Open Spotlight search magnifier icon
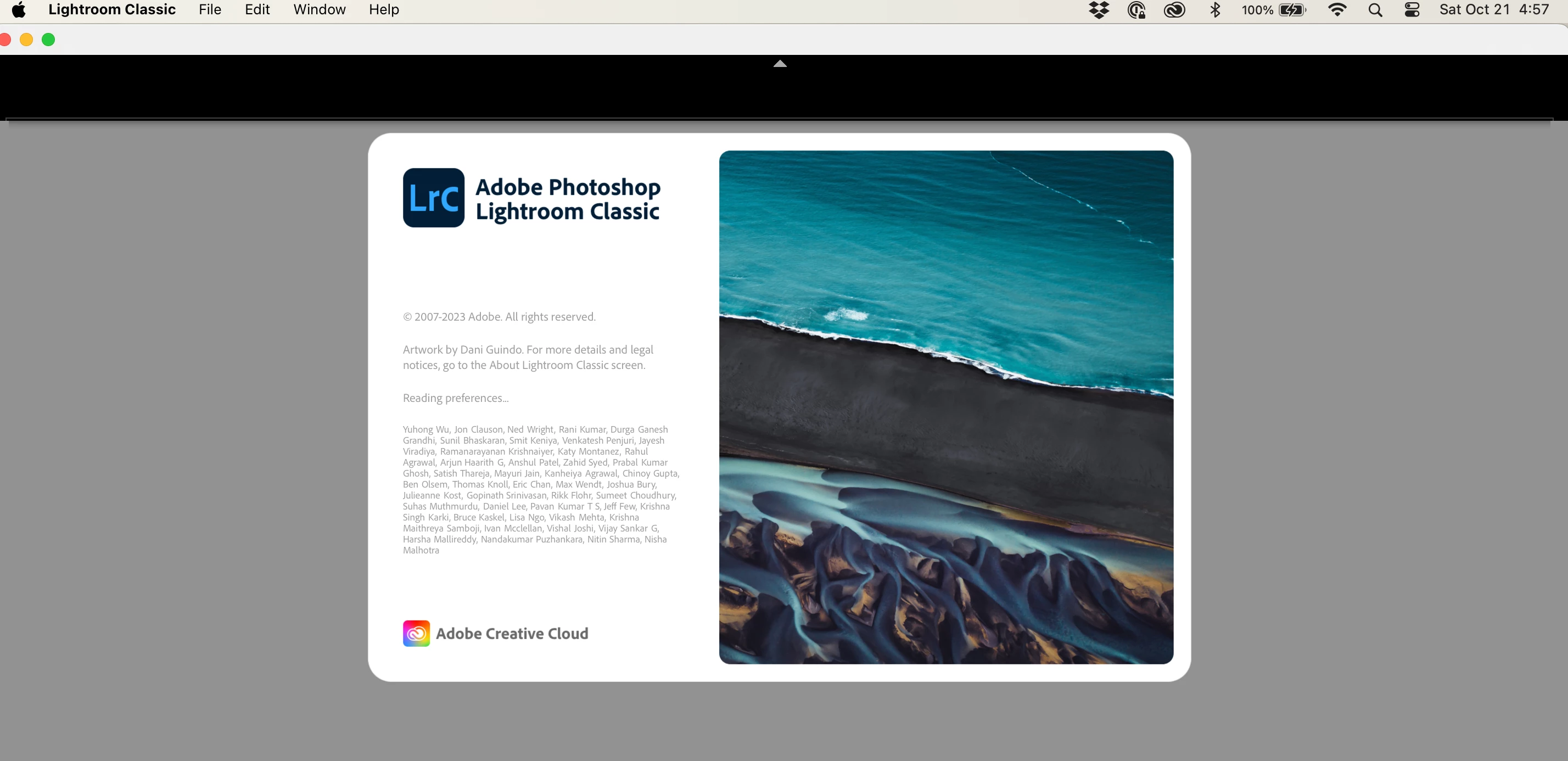This screenshot has width=1568, height=761. [x=1375, y=10]
